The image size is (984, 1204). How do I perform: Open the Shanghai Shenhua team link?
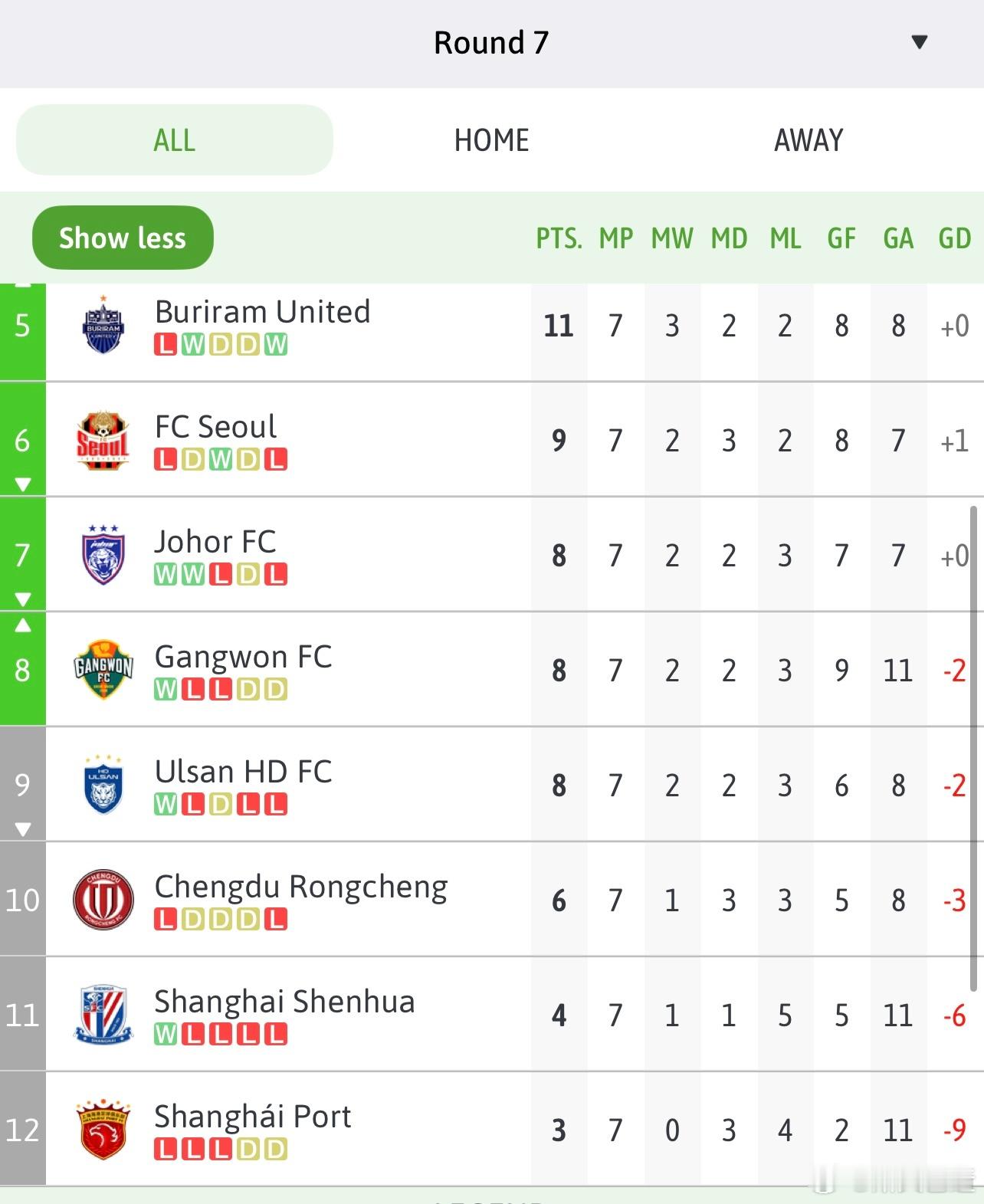coord(284,1002)
